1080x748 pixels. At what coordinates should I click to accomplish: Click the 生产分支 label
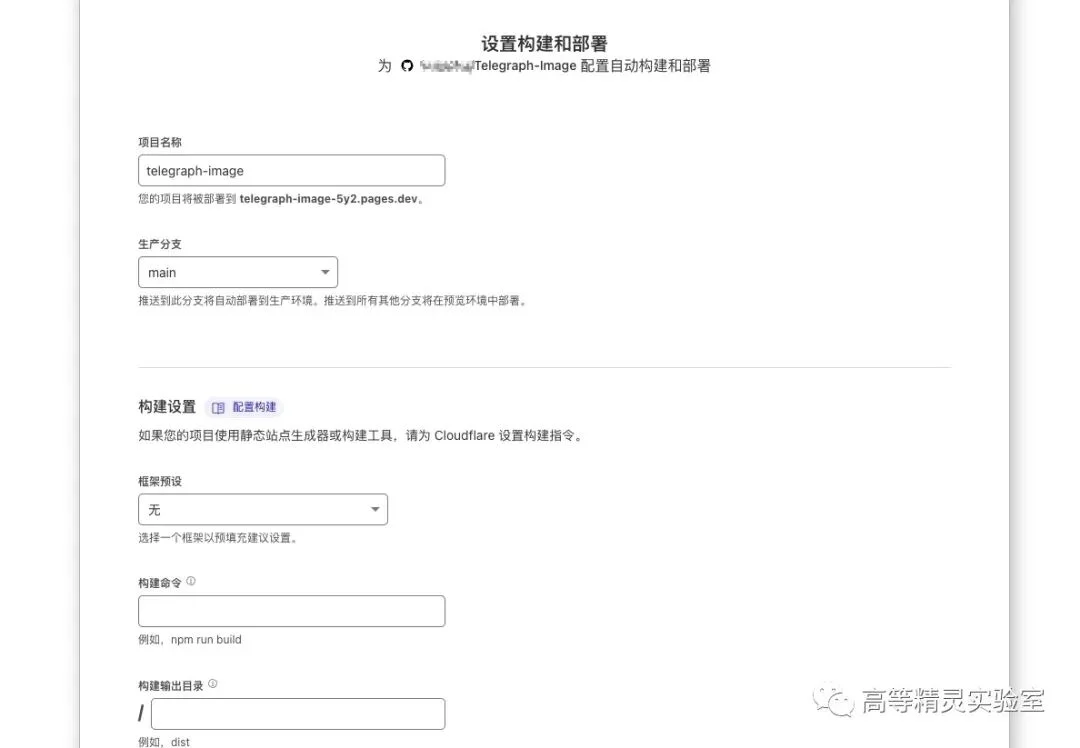[x=160, y=245]
